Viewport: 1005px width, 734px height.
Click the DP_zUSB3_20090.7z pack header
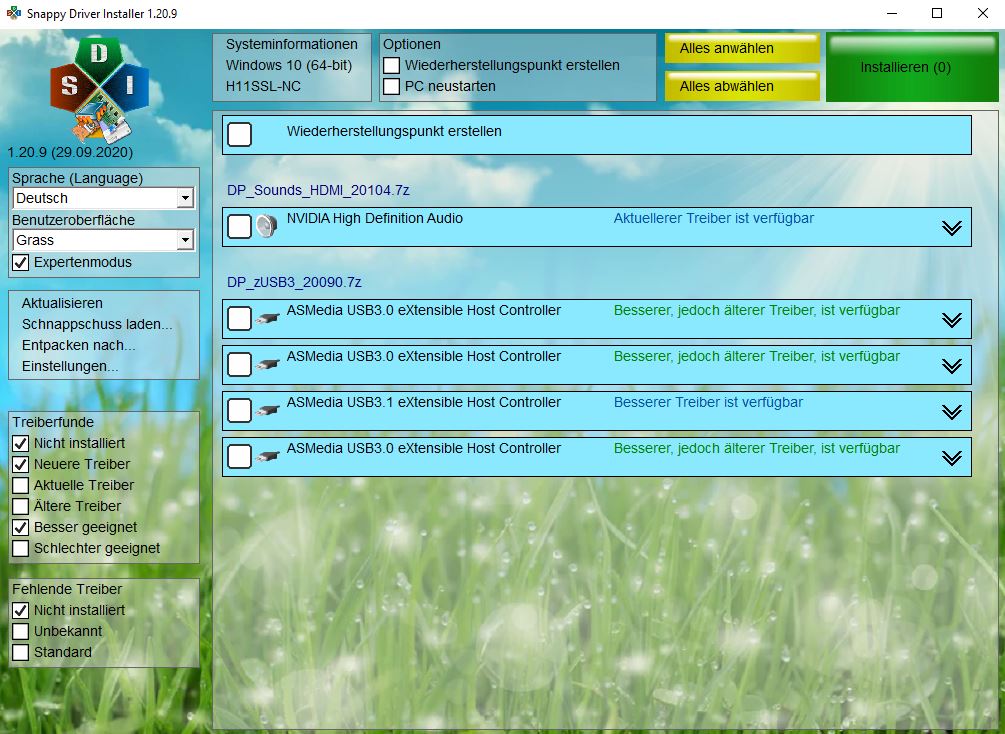point(294,282)
